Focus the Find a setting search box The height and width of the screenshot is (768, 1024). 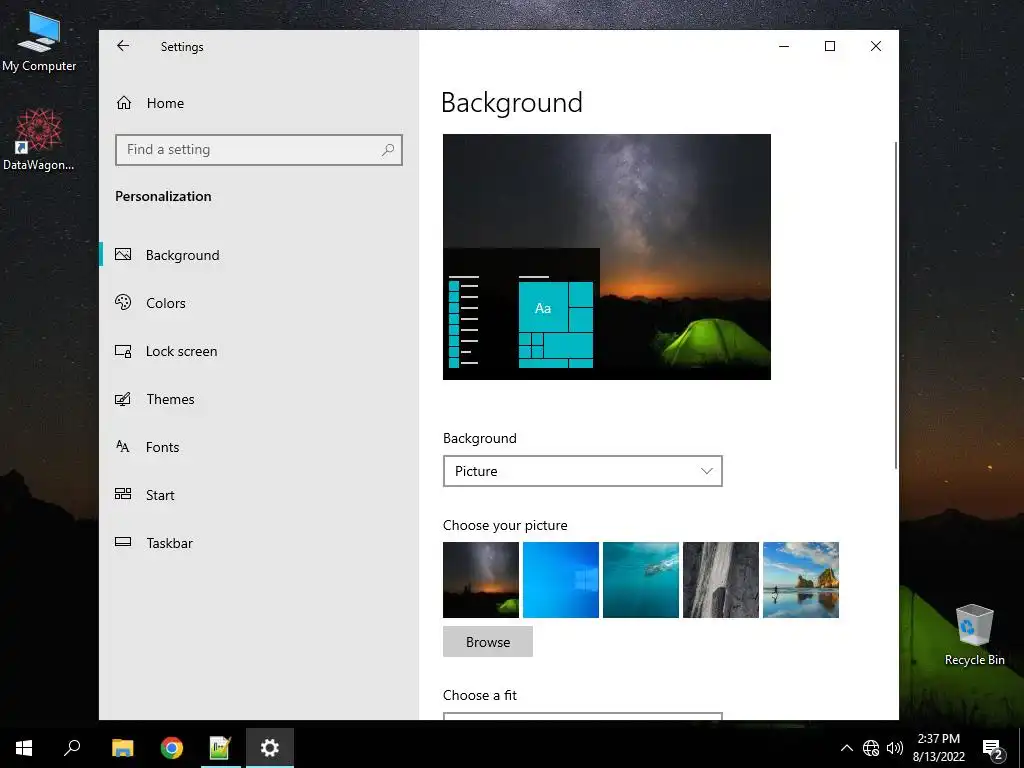coord(259,150)
